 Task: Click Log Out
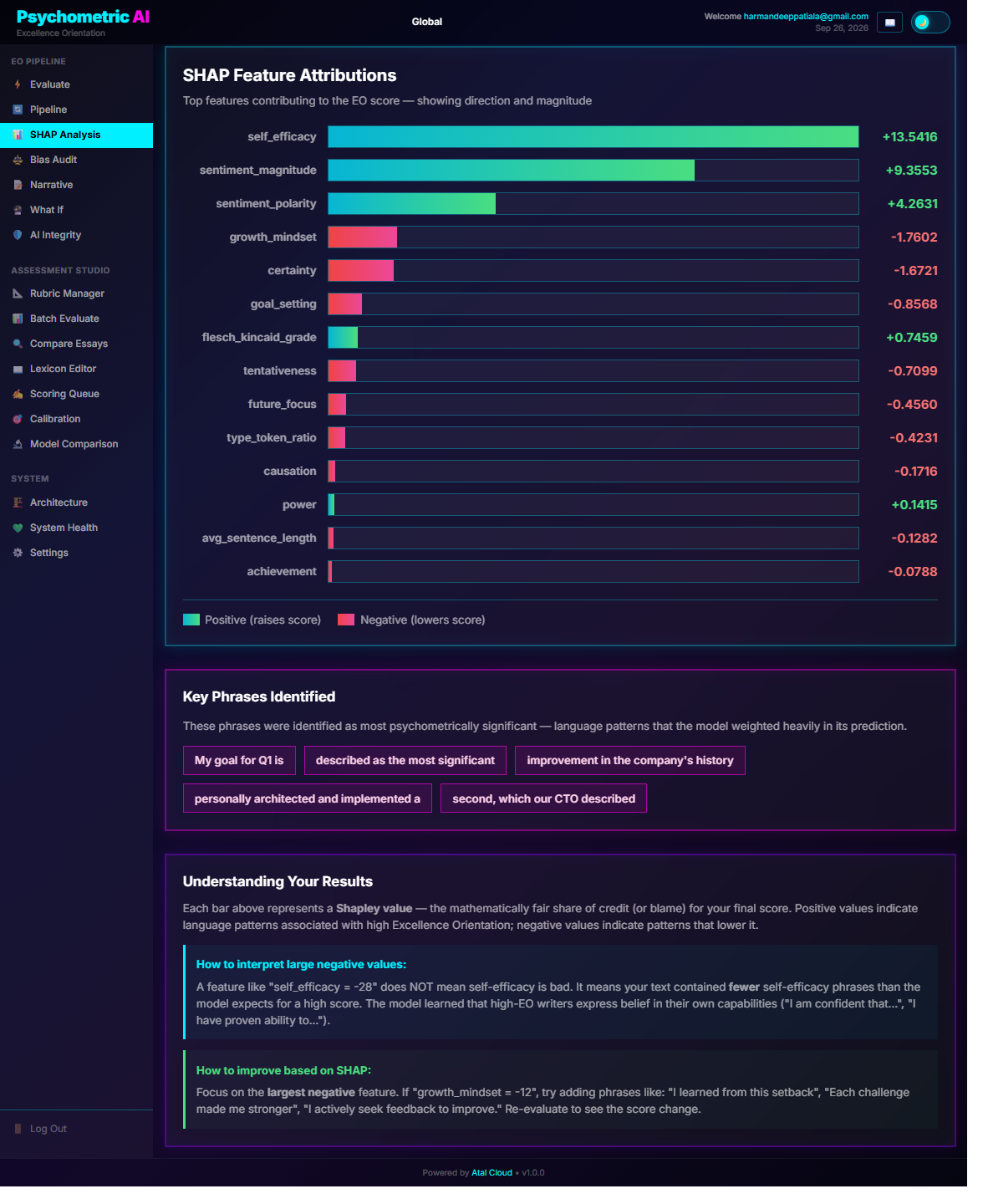pyautogui.click(x=76, y=1129)
